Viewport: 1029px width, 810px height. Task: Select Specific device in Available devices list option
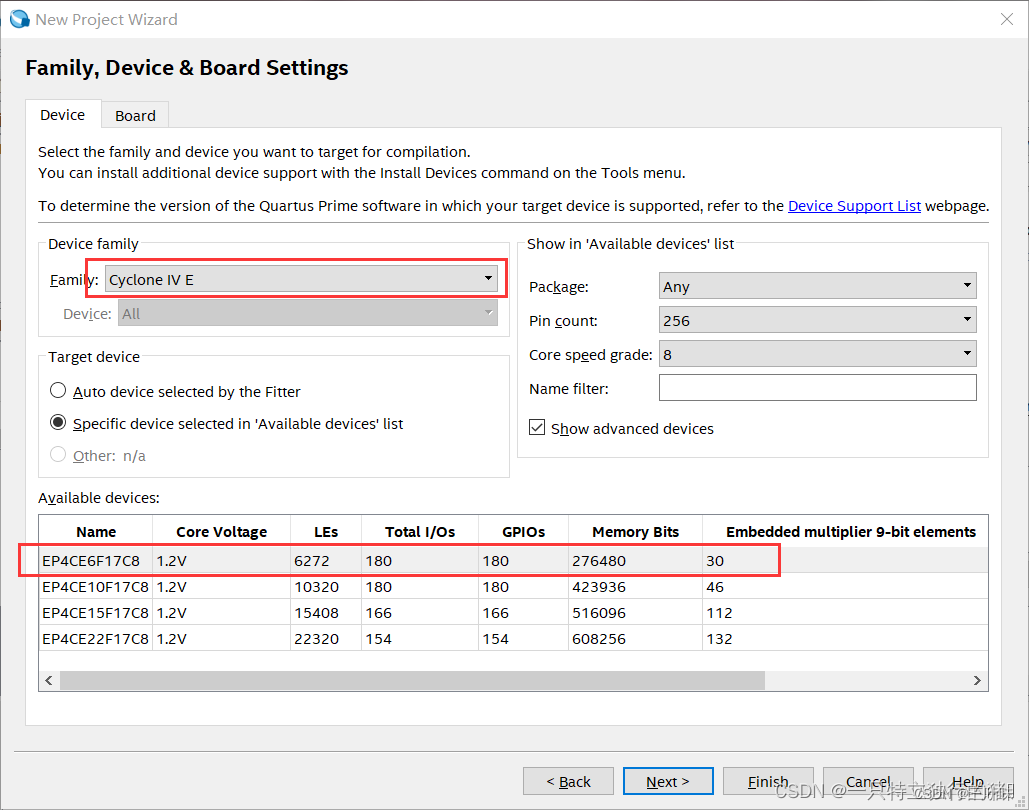click(x=226, y=424)
